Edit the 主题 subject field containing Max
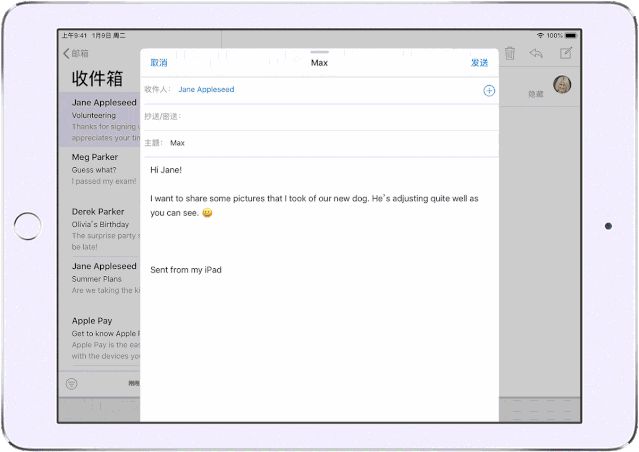Screen dimensions: 639x452 (x=320, y=143)
